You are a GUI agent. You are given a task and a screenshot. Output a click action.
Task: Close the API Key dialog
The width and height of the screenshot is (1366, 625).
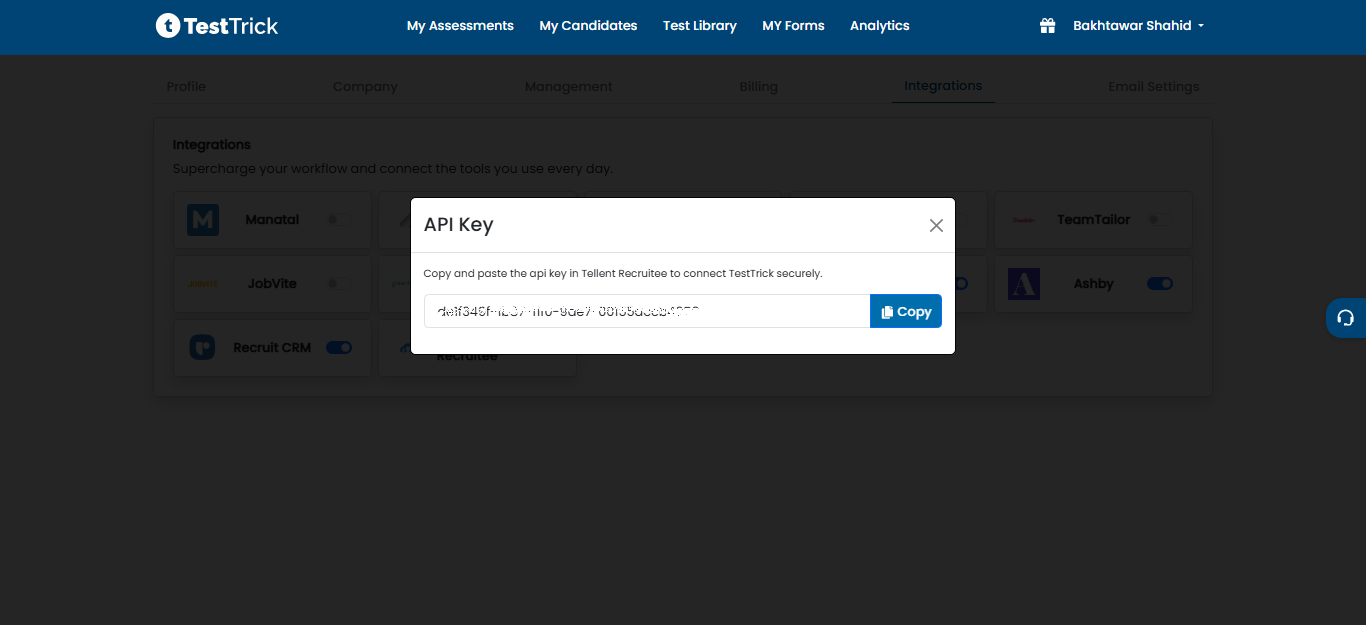(x=936, y=225)
